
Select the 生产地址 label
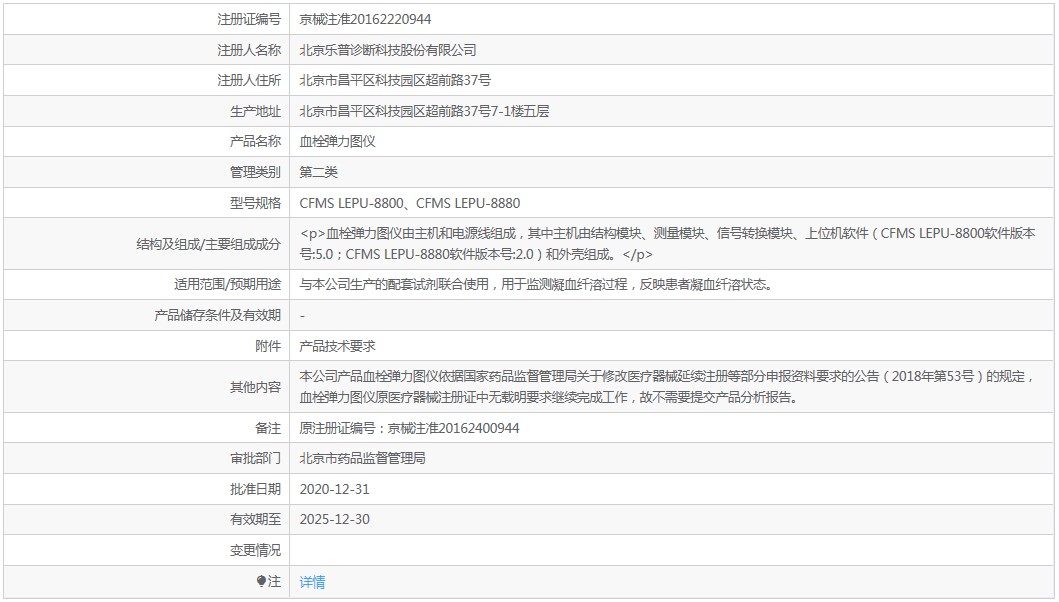tap(255, 111)
